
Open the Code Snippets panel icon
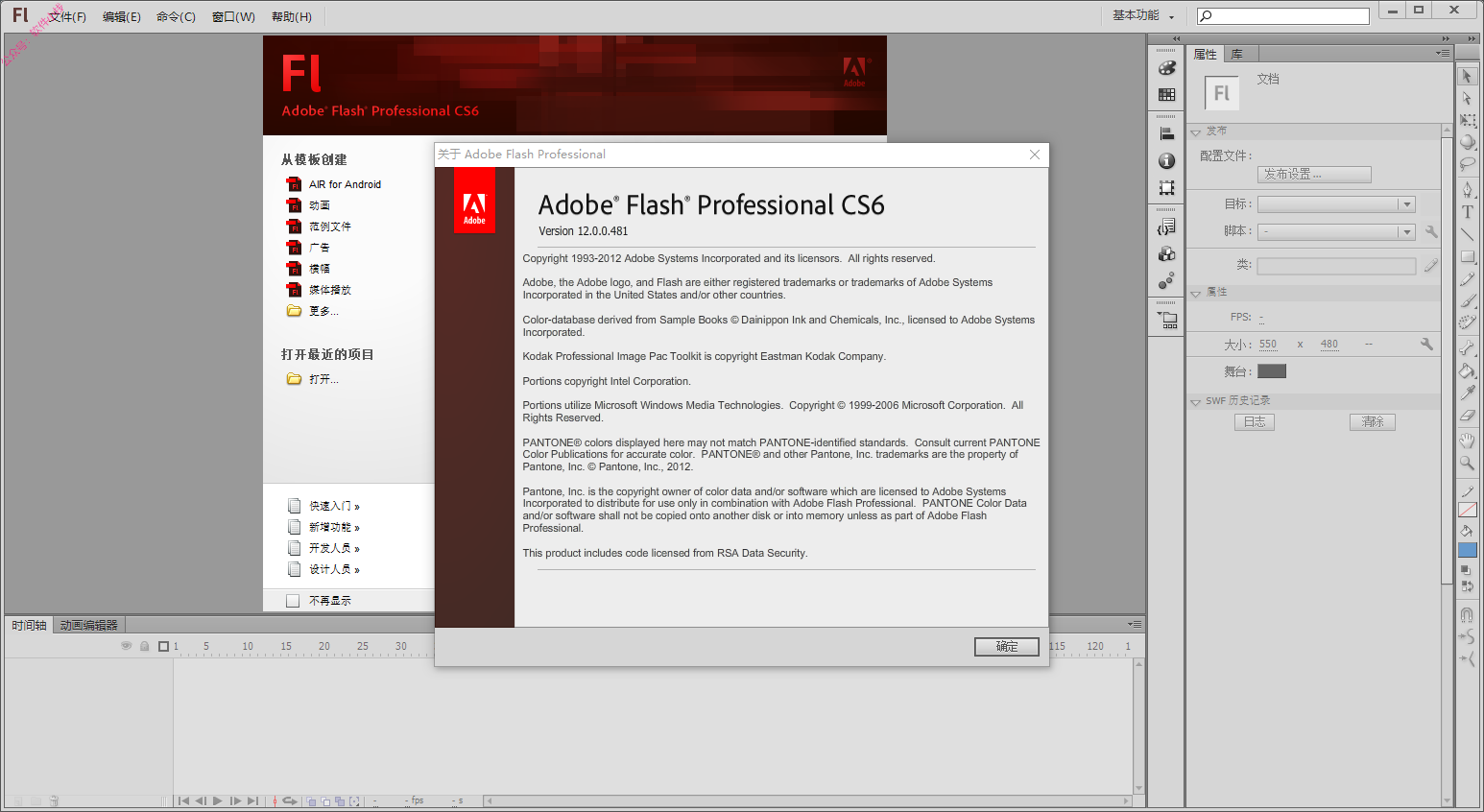[1166, 227]
